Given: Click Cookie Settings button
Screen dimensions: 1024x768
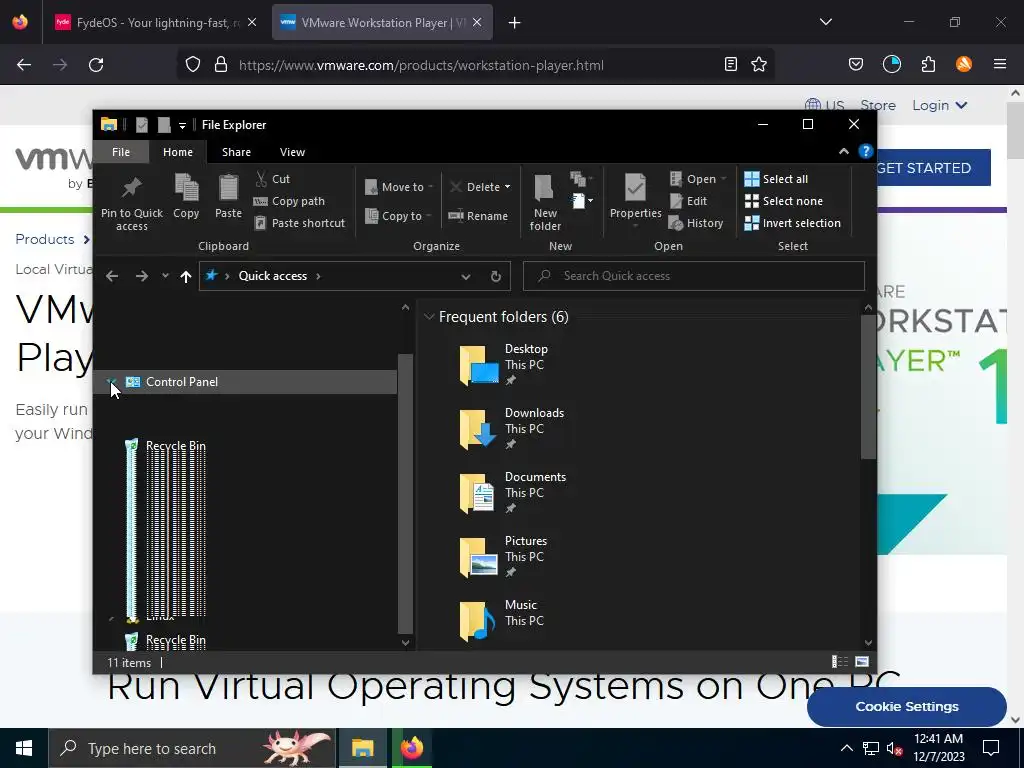Looking at the screenshot, I should pyautogui.click(x=906, y=707).
